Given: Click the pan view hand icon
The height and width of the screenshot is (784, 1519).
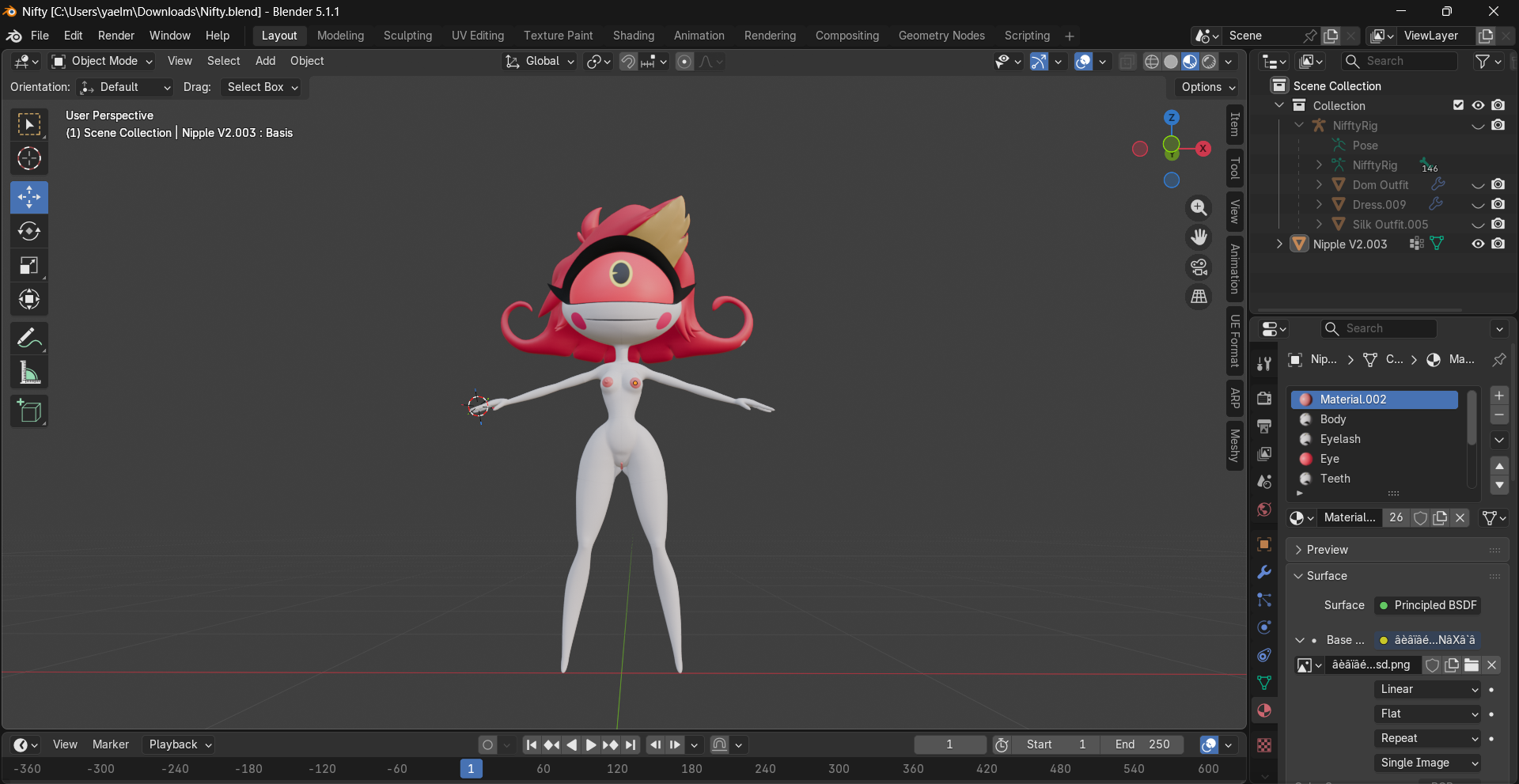Looking at the screenshot, I should 1199,237.
